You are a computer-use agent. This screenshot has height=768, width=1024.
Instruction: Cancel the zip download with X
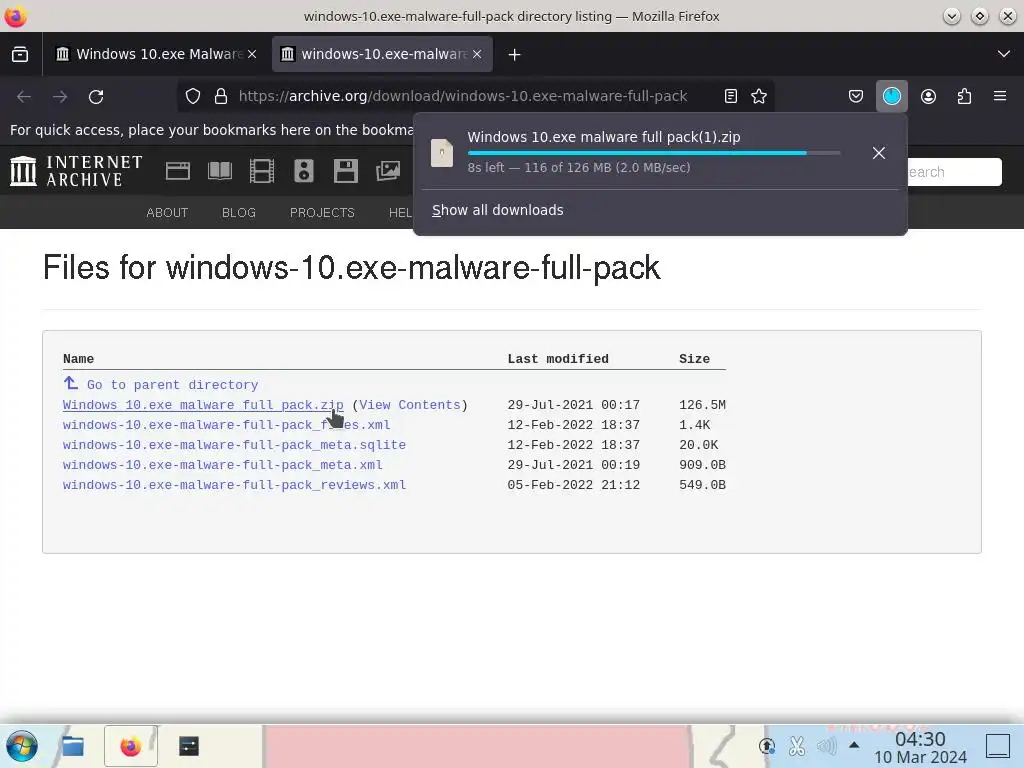(879, 153)
